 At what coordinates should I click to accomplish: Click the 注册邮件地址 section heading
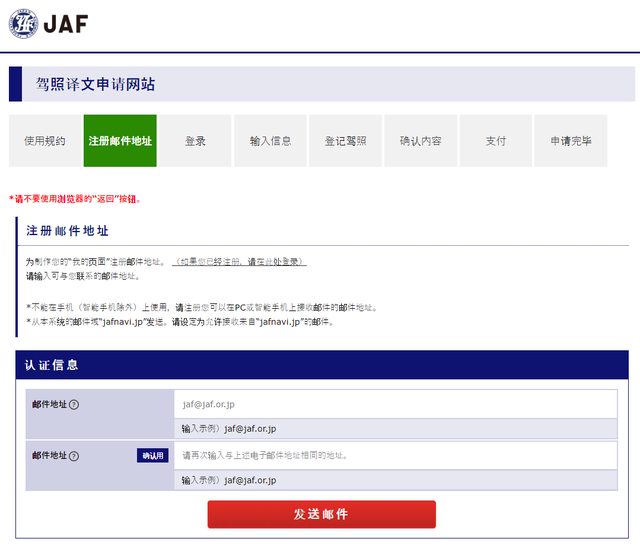[68, 230]
